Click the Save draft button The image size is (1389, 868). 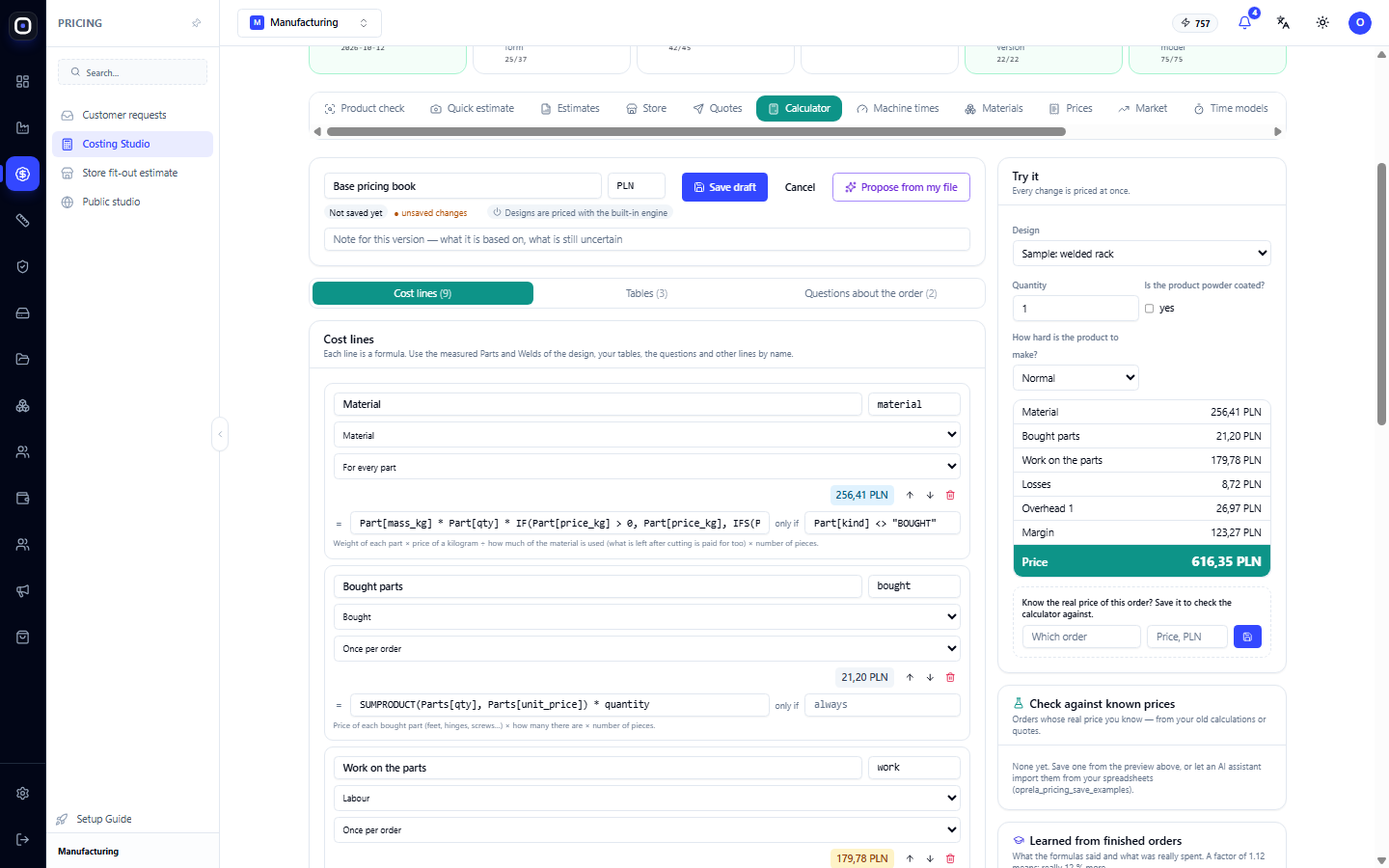point(724,187)
